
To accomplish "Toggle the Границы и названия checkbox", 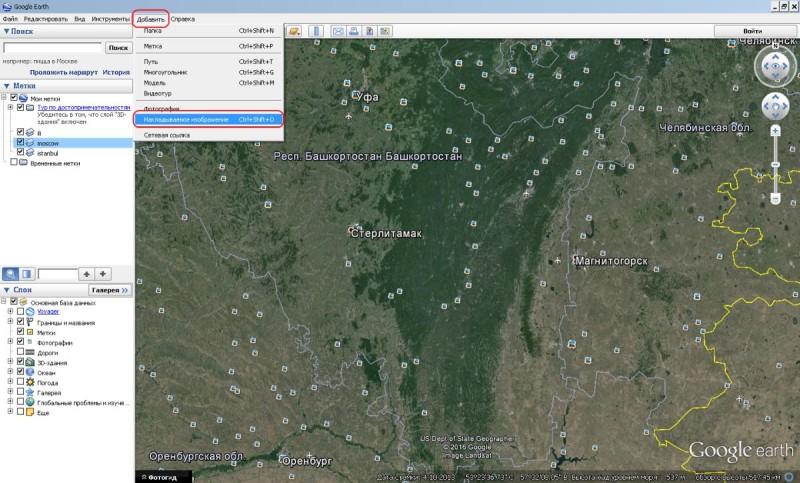I will [x=20, y=322].
